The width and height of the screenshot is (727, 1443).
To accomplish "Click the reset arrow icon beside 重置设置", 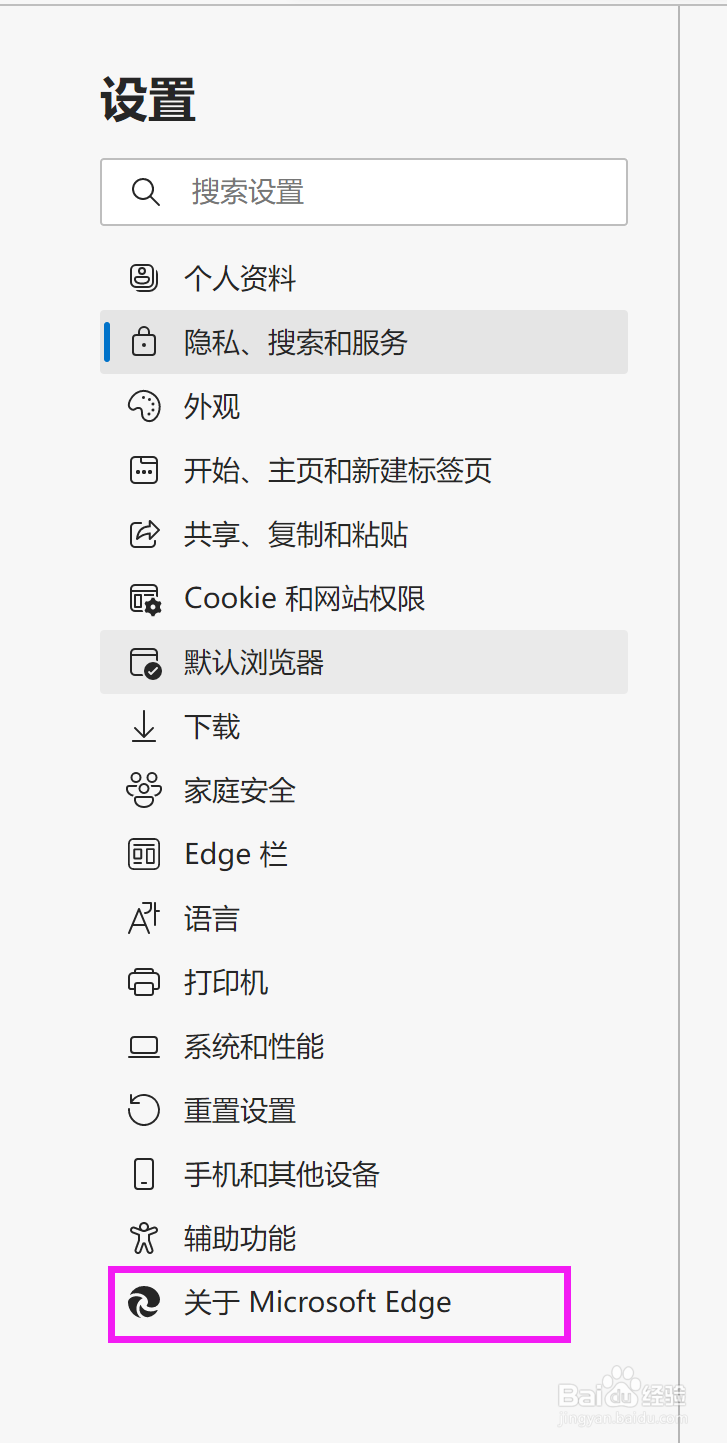I will click(144, 1110).
